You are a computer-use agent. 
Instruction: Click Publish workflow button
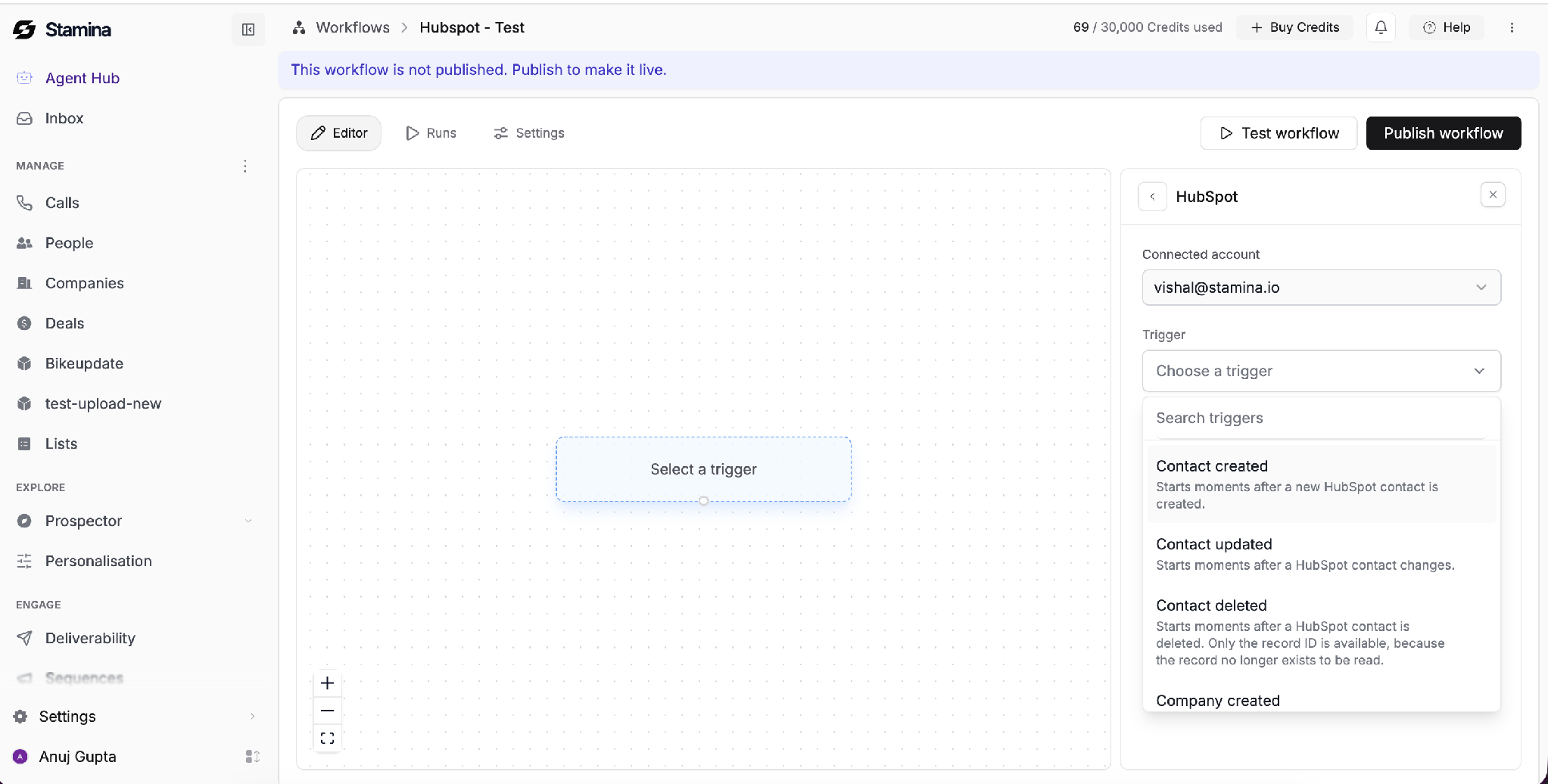coord(1444,133)
